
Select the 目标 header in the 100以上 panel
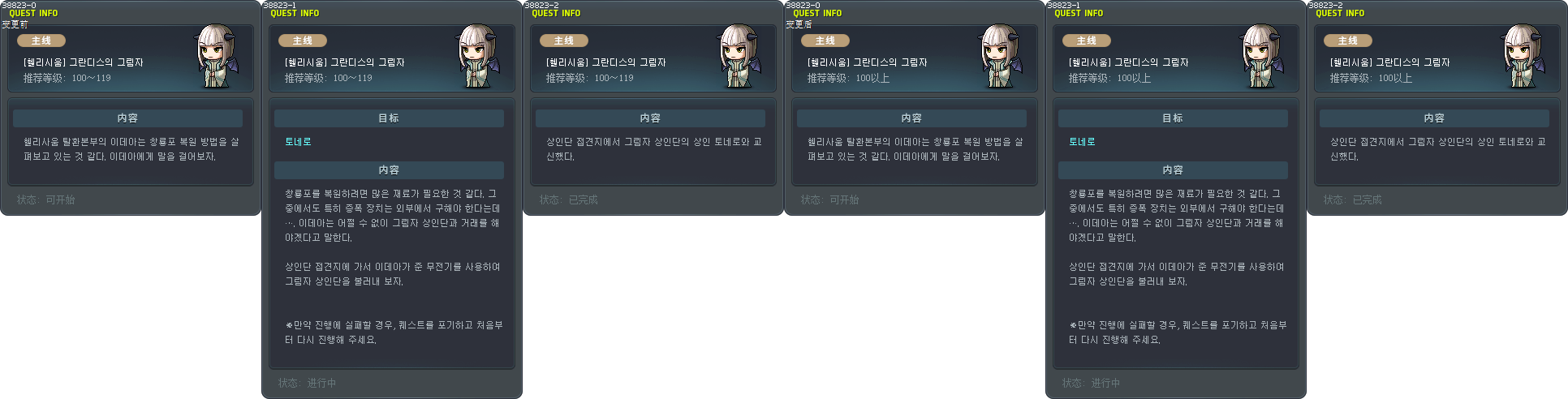click(1173, 118)
